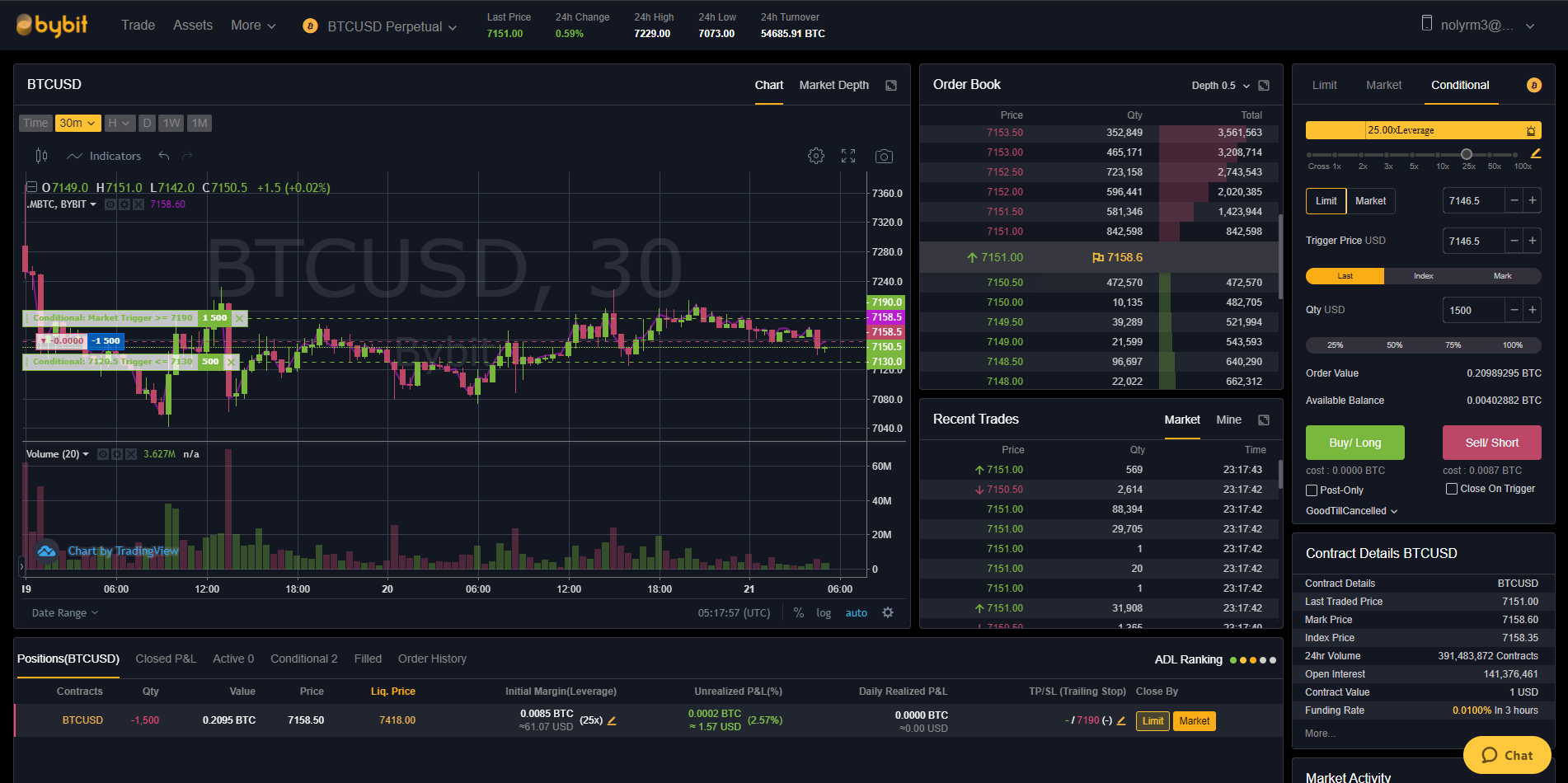1568x783 pixels.
Task: Switch to the Market Depth tab
Action: (833, 85)
